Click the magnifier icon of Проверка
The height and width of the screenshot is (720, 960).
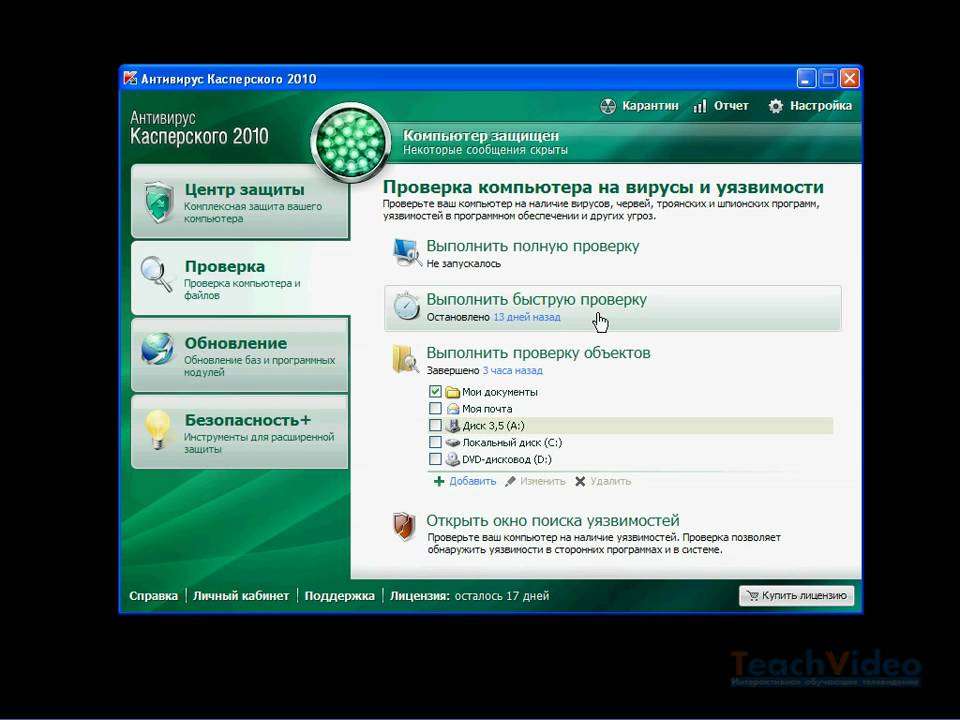pyautogui.click(x=157, y=274)
